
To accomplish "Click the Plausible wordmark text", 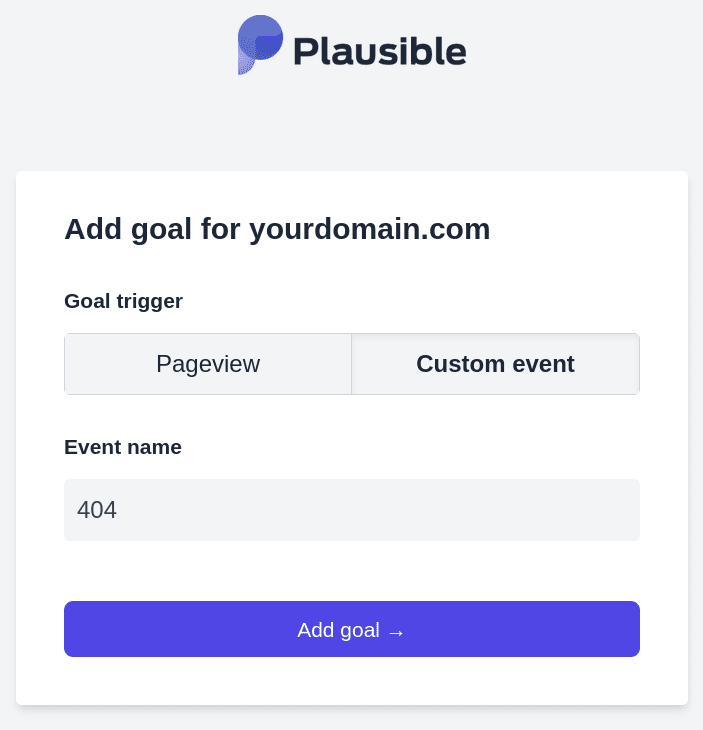I will 379,50.
